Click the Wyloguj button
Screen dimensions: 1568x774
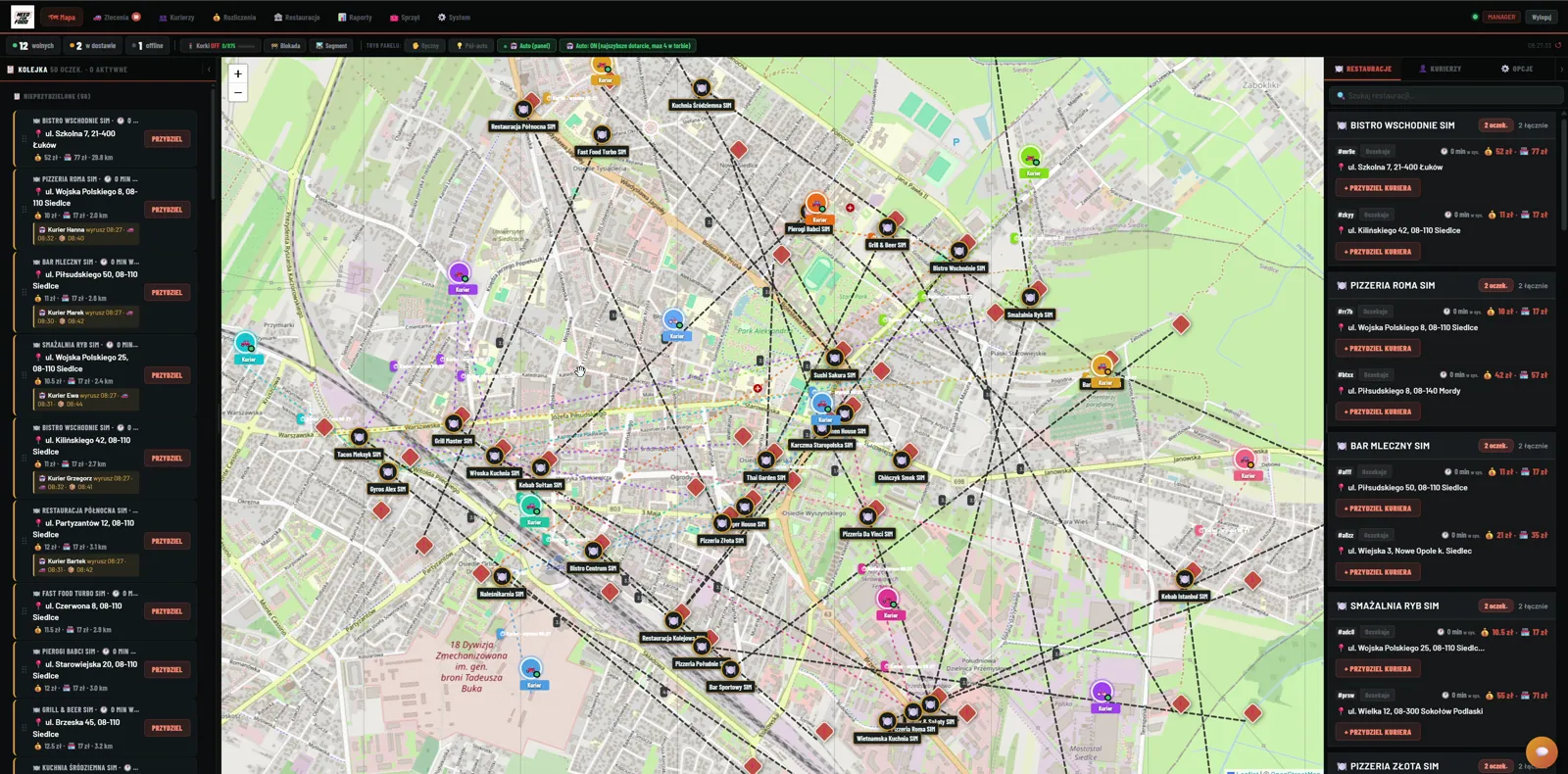[x=1542, y=17]
